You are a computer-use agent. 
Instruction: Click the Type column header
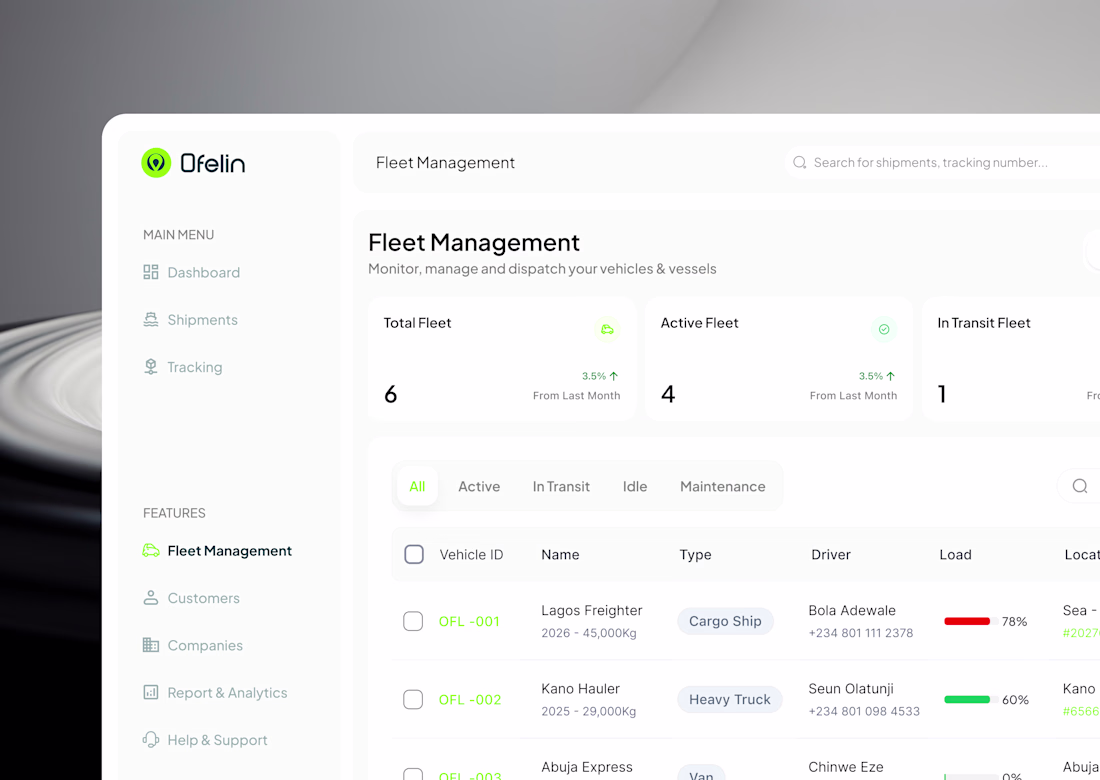(695, 554)
